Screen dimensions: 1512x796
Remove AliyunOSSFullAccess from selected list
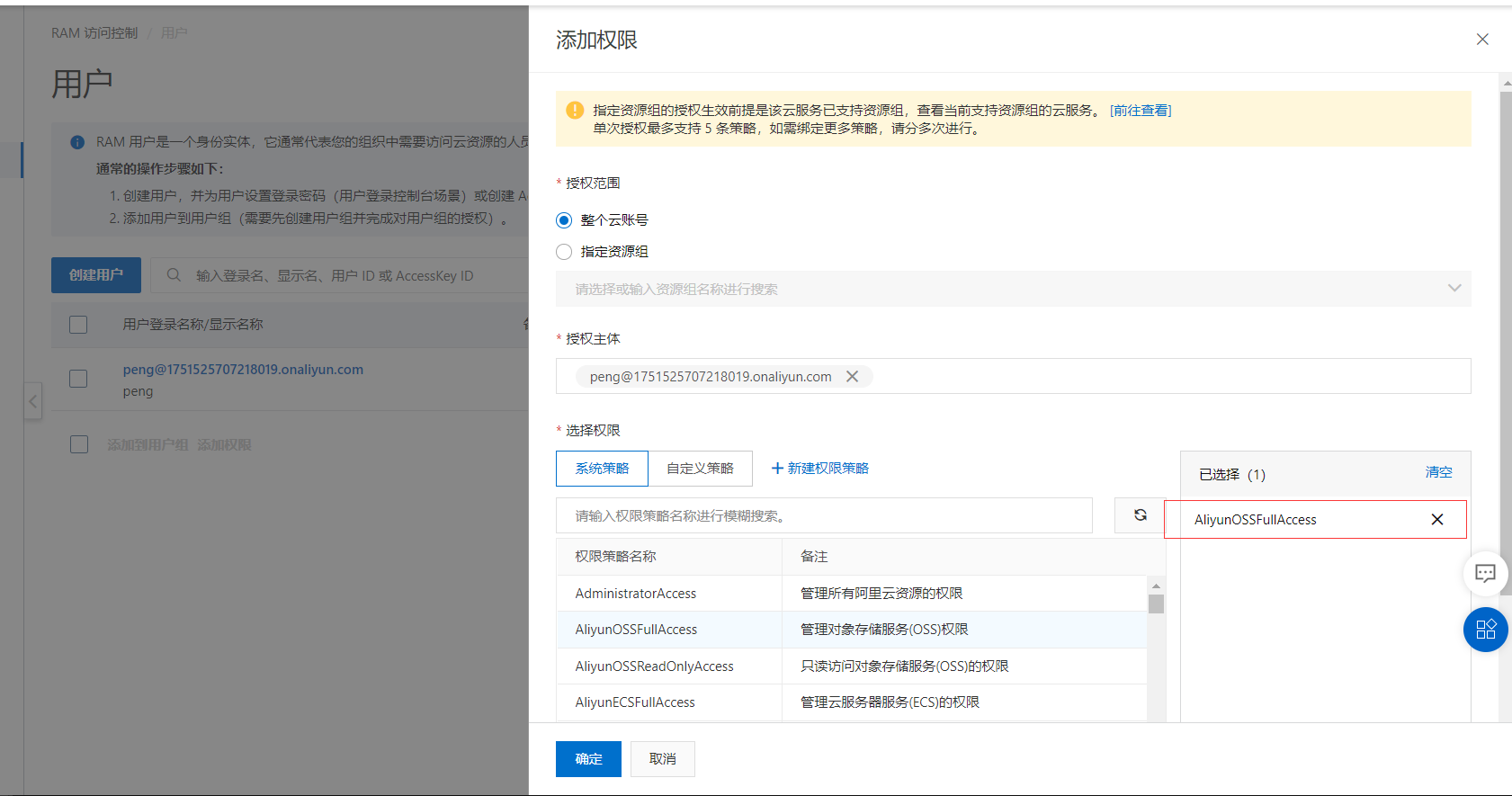pos(1437,520)
